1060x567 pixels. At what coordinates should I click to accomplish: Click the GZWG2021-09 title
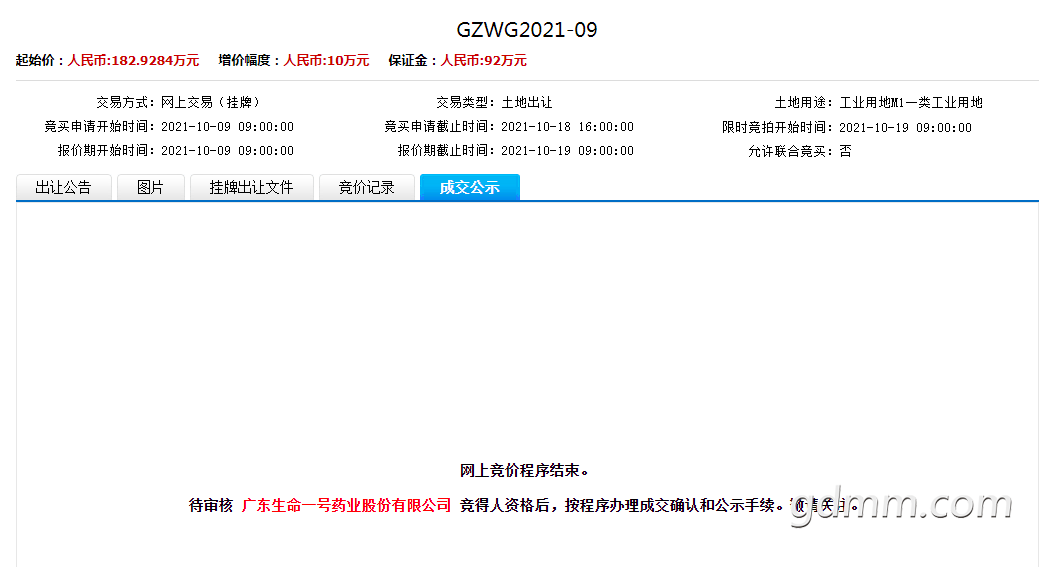coord(527,30)
